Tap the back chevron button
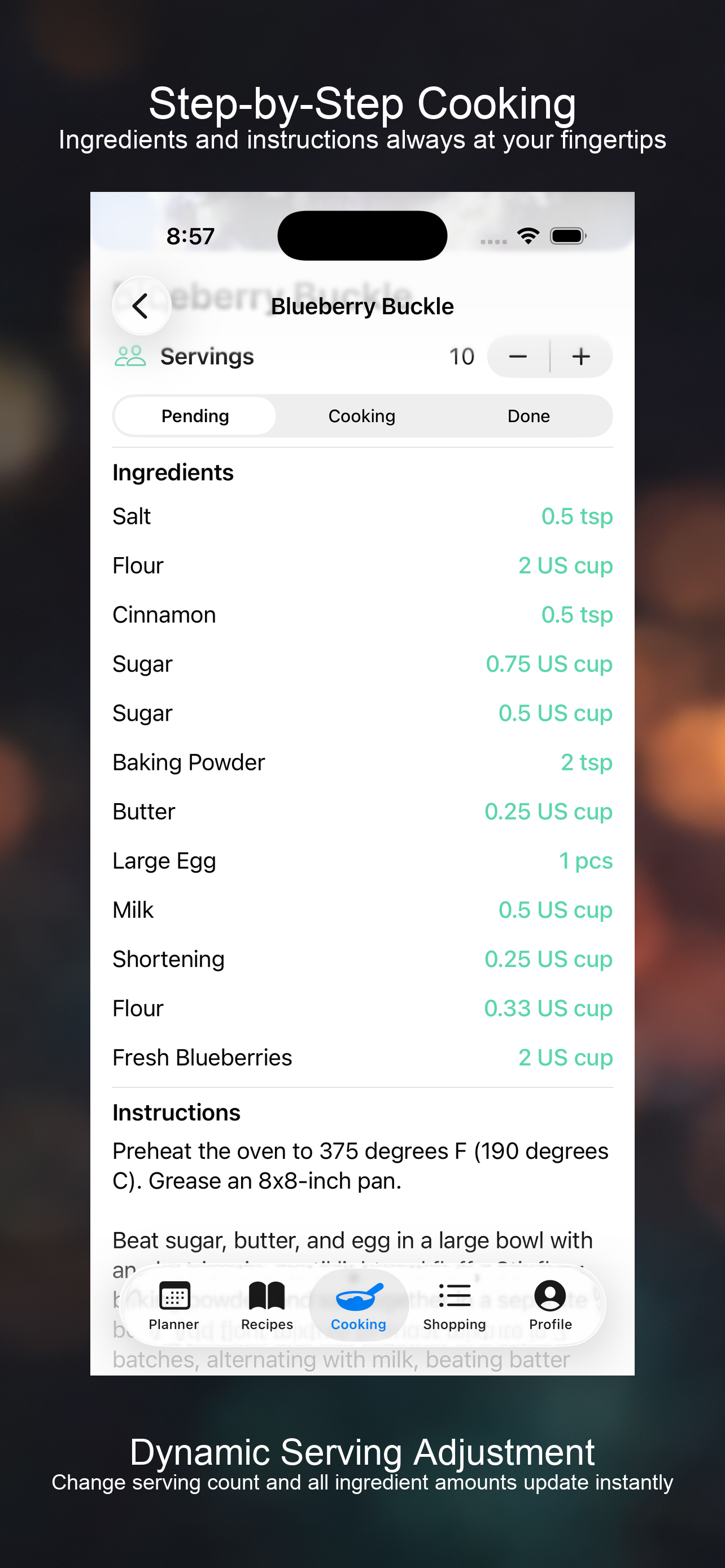The width and height of the screenshot is (725, 1568). (141, 306)
